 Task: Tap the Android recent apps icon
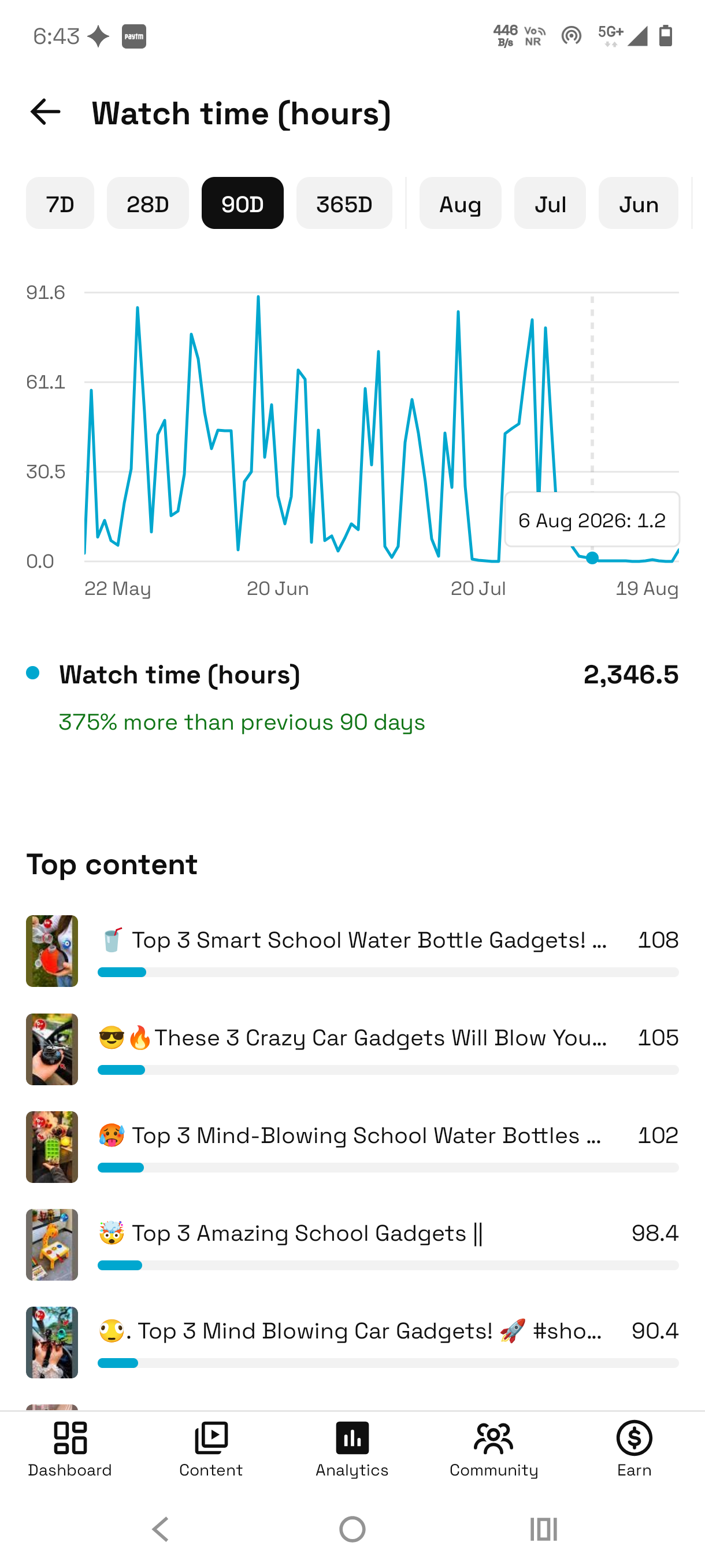pyautogui.click(x=543, y=1529)
